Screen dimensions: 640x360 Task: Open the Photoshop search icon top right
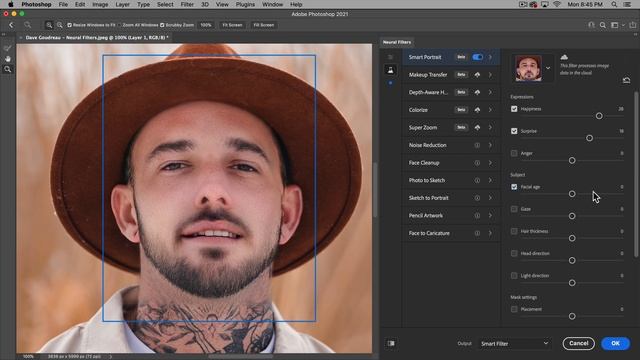[x=603, y=25]
